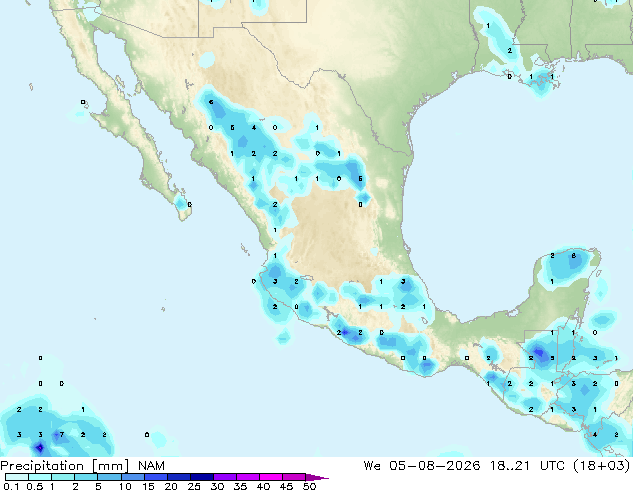Click the 15–20 mm legend color box
634x490 pixels.
(155, 477)
